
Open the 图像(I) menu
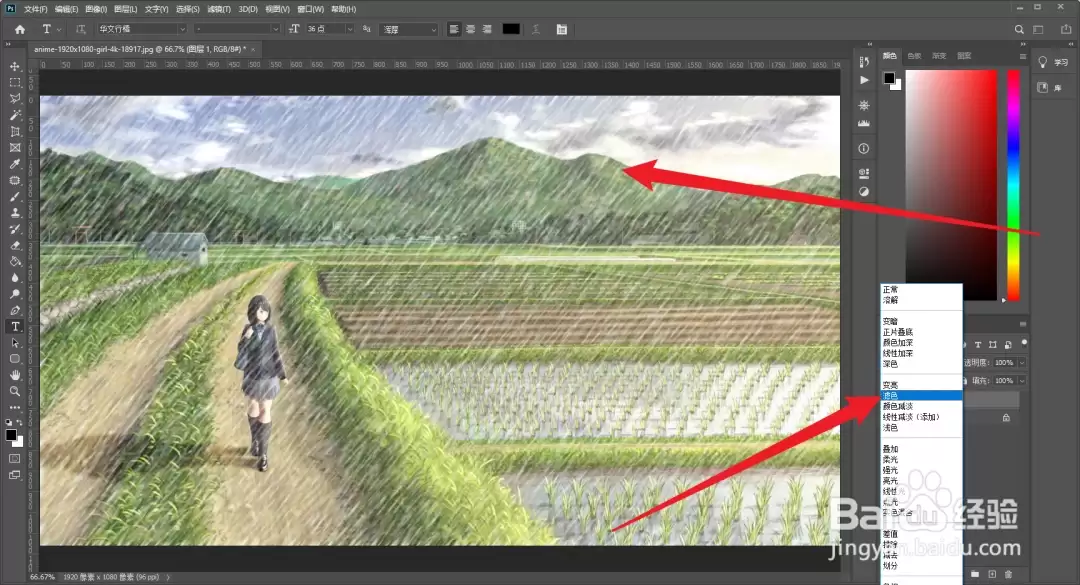(x=96, y=9)
